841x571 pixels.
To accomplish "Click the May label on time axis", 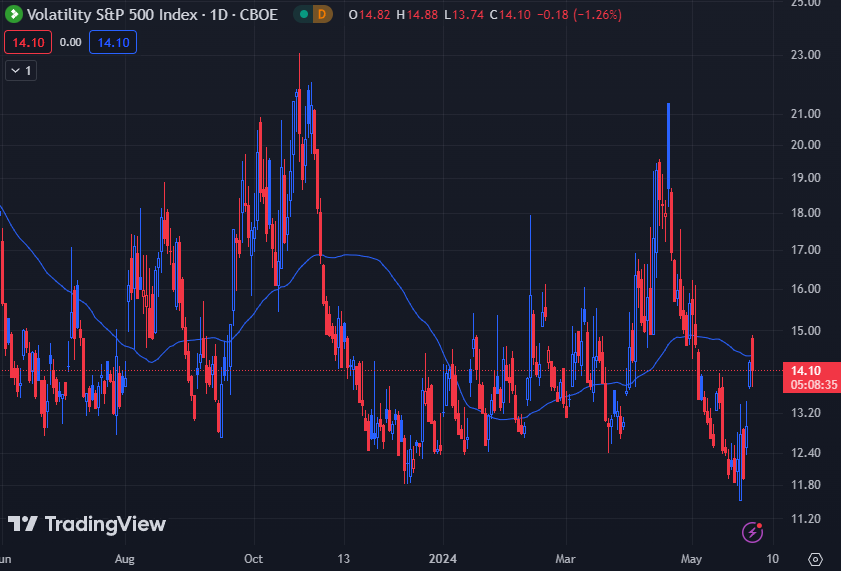I will (x=691, y=559).
